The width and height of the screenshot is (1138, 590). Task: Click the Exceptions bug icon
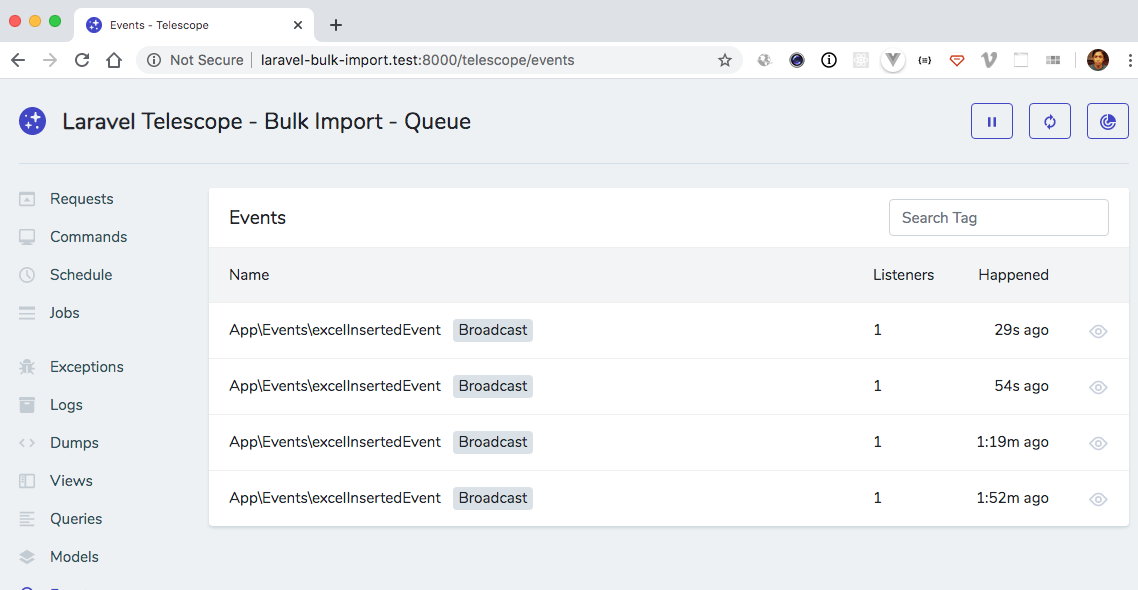pos(27,366)
